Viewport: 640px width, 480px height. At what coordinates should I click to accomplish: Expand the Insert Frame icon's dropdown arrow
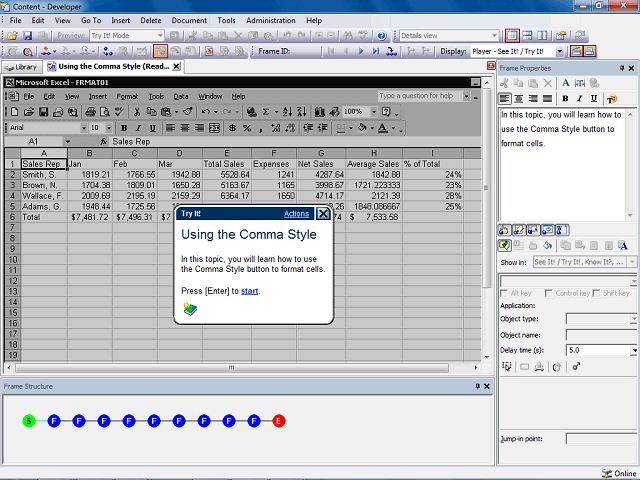click(55, 51)
